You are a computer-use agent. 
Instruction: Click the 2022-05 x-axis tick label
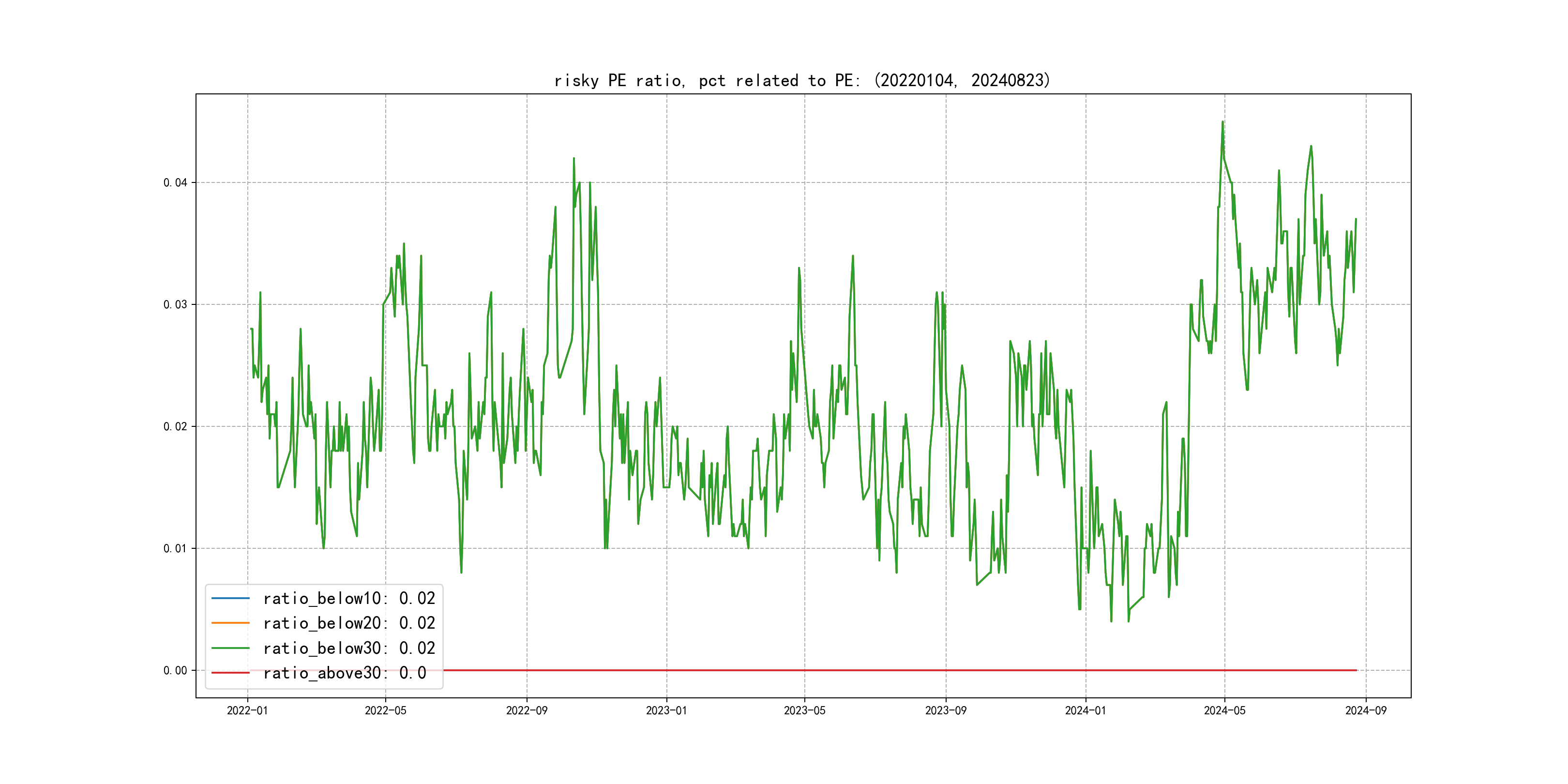[x=385, y=710]
